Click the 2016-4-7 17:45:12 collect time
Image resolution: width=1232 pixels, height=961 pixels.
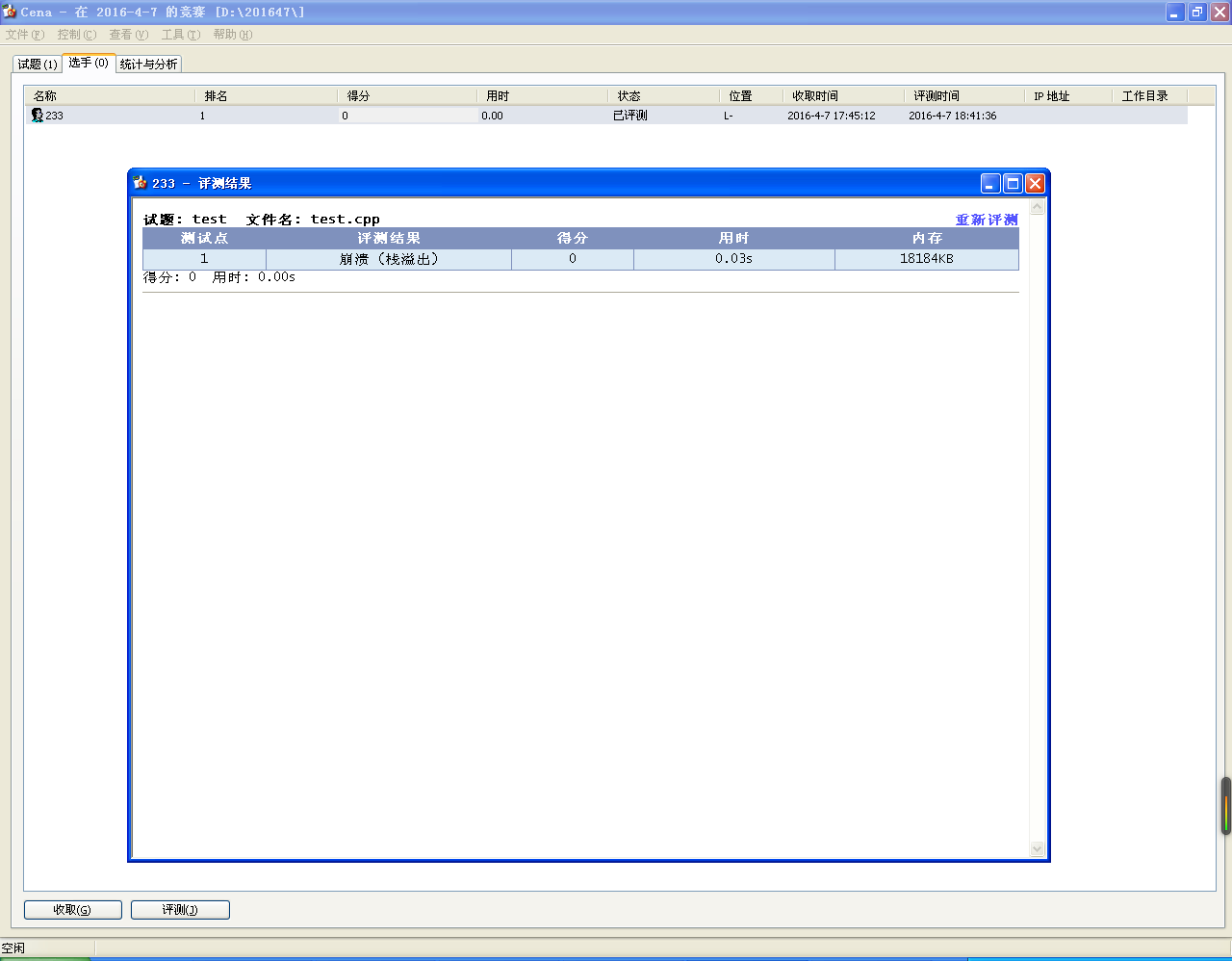pyautogui.click(x=832, y=116)
